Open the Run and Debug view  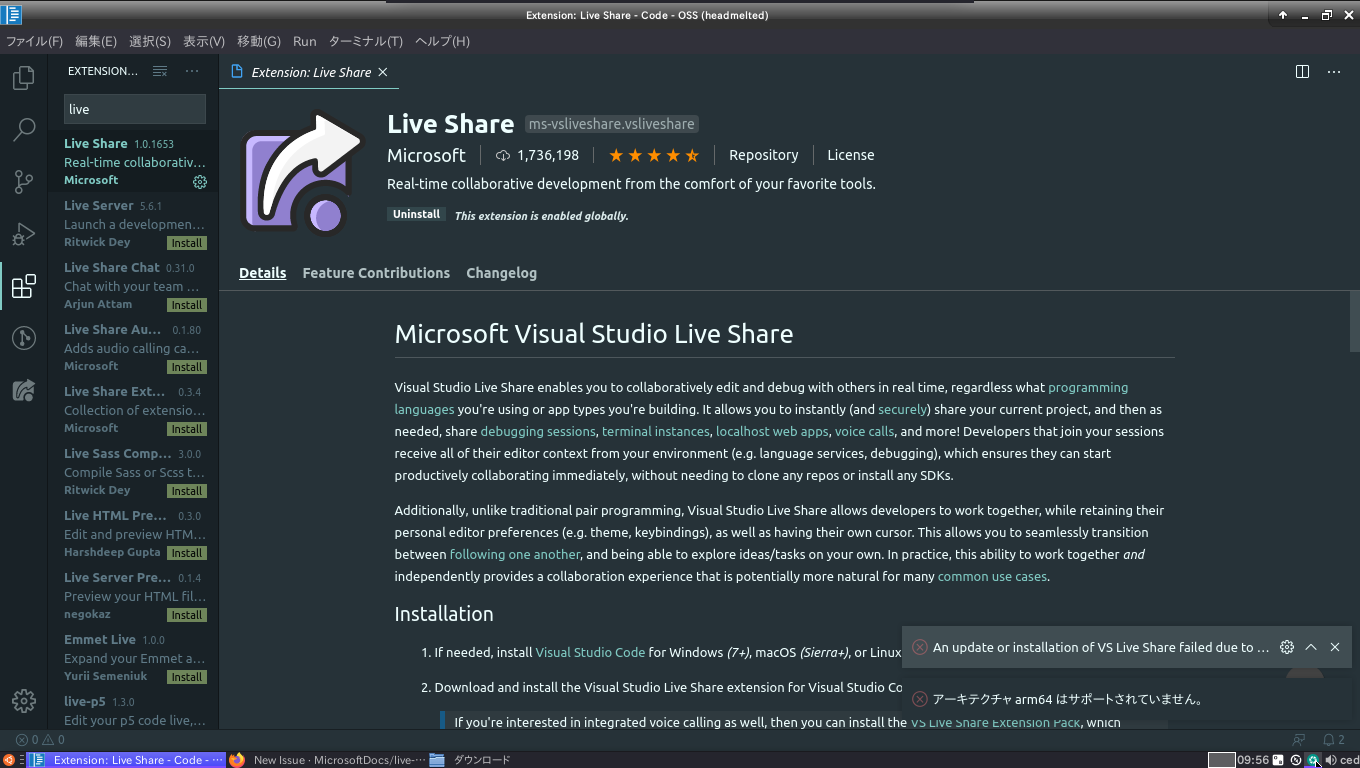point(23,233)
